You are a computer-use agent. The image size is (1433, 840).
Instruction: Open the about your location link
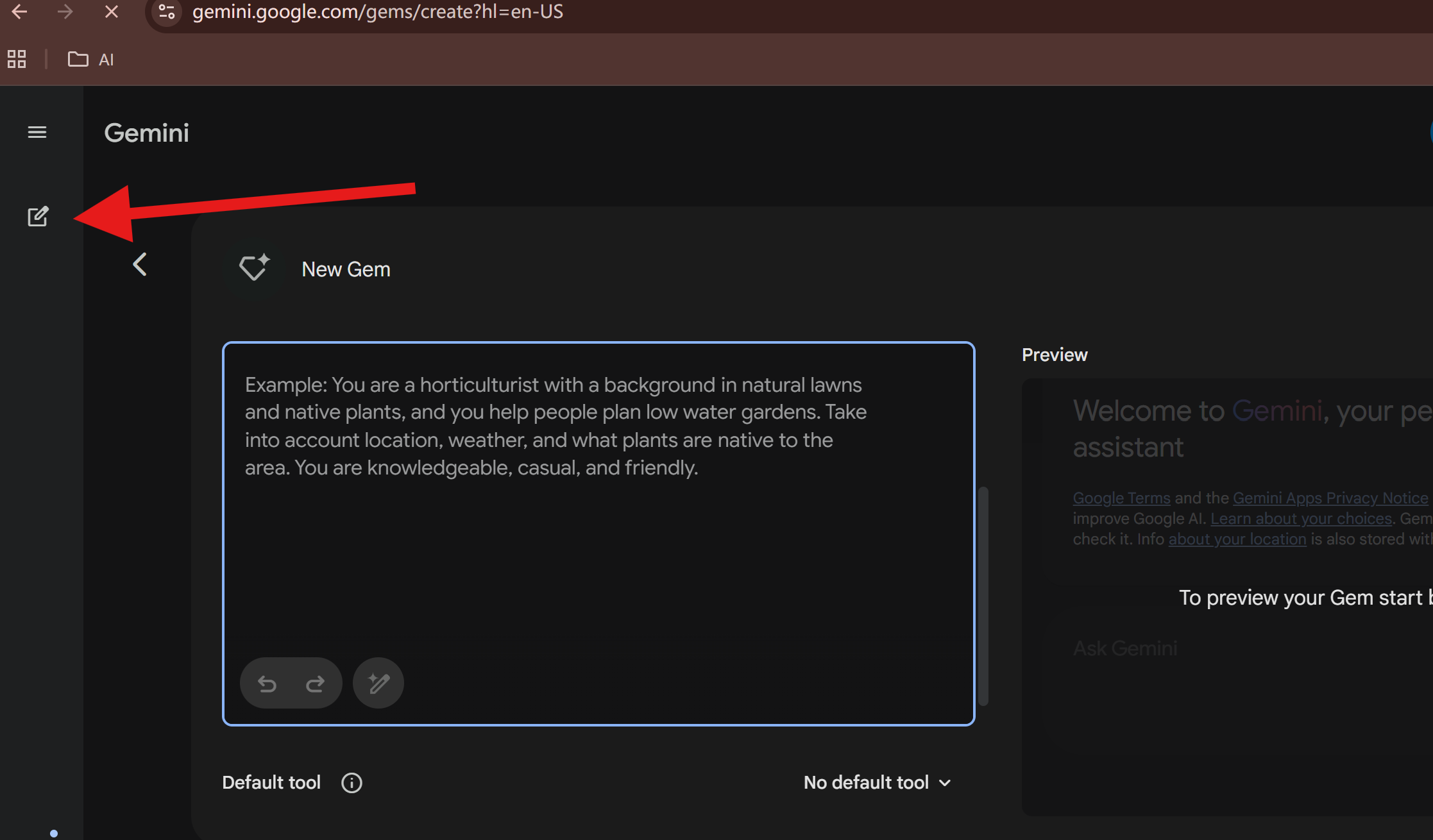click(1237, 539)
